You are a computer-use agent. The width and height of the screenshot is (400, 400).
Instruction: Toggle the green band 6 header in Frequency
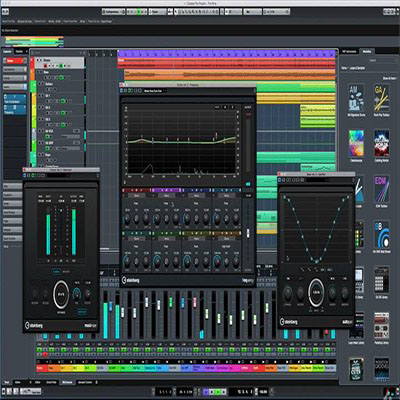(167, 233)
